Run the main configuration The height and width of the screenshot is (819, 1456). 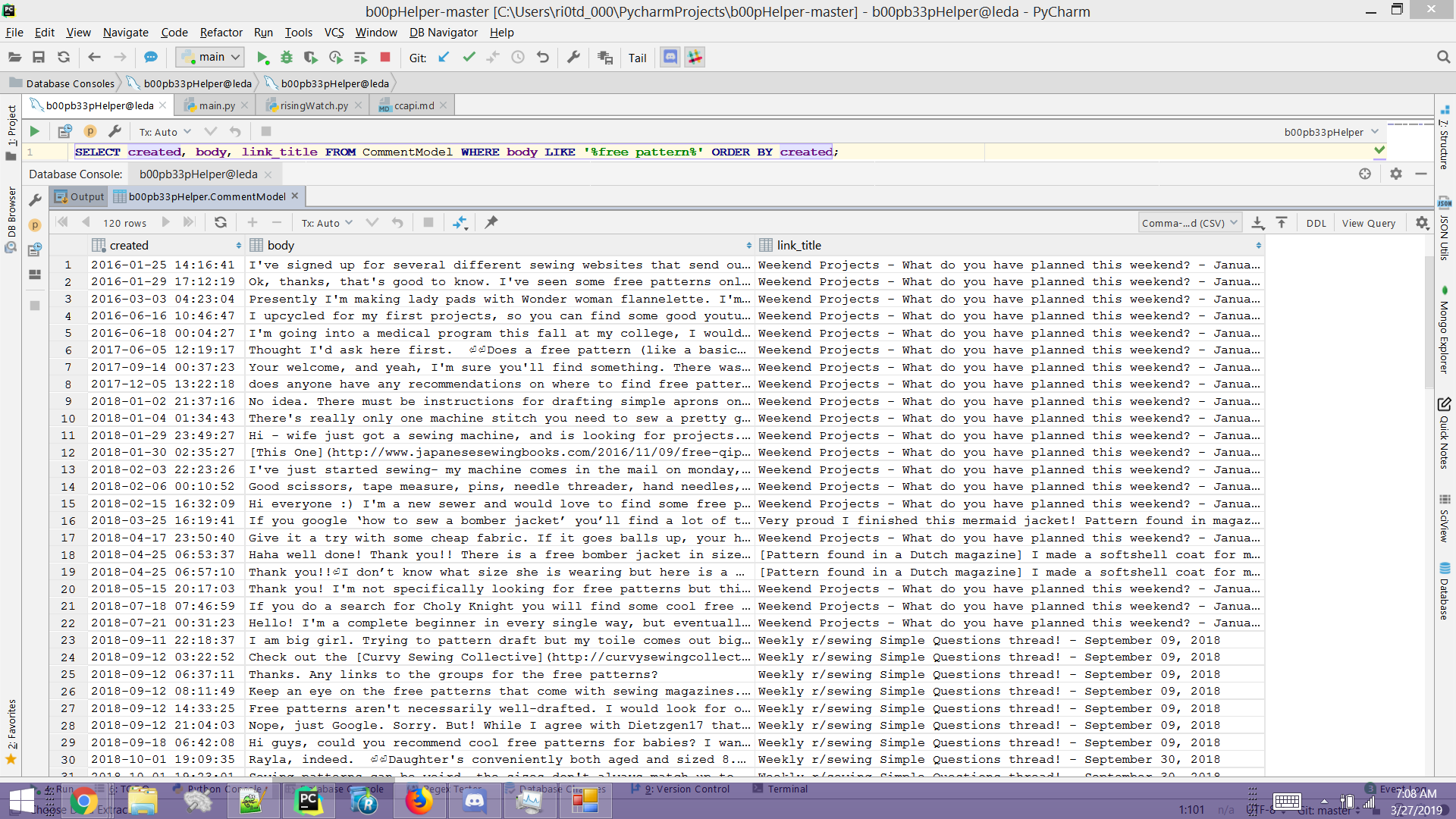(262, 58)
